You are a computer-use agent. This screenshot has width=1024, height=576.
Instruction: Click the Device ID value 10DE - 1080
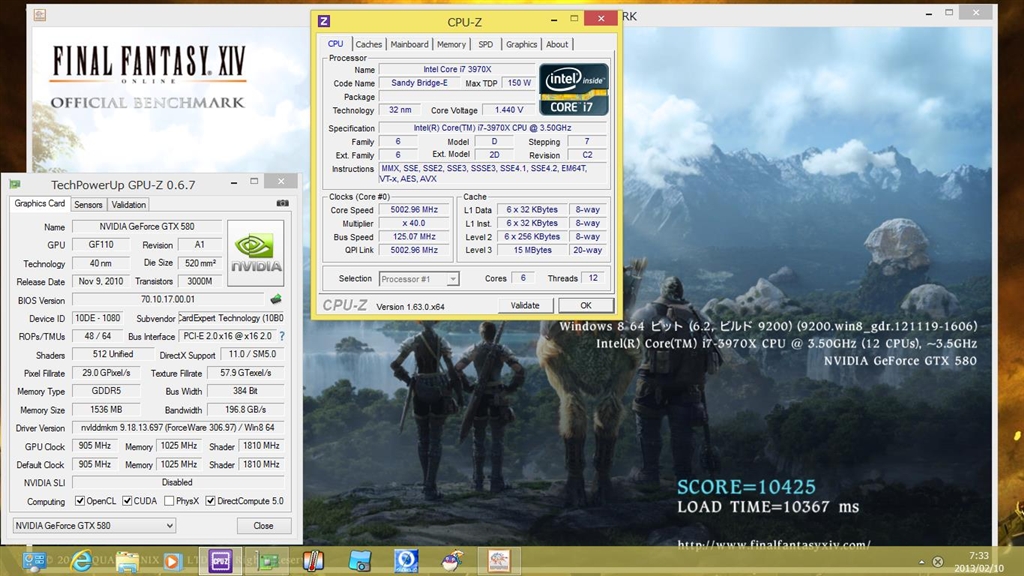[97, 318]
